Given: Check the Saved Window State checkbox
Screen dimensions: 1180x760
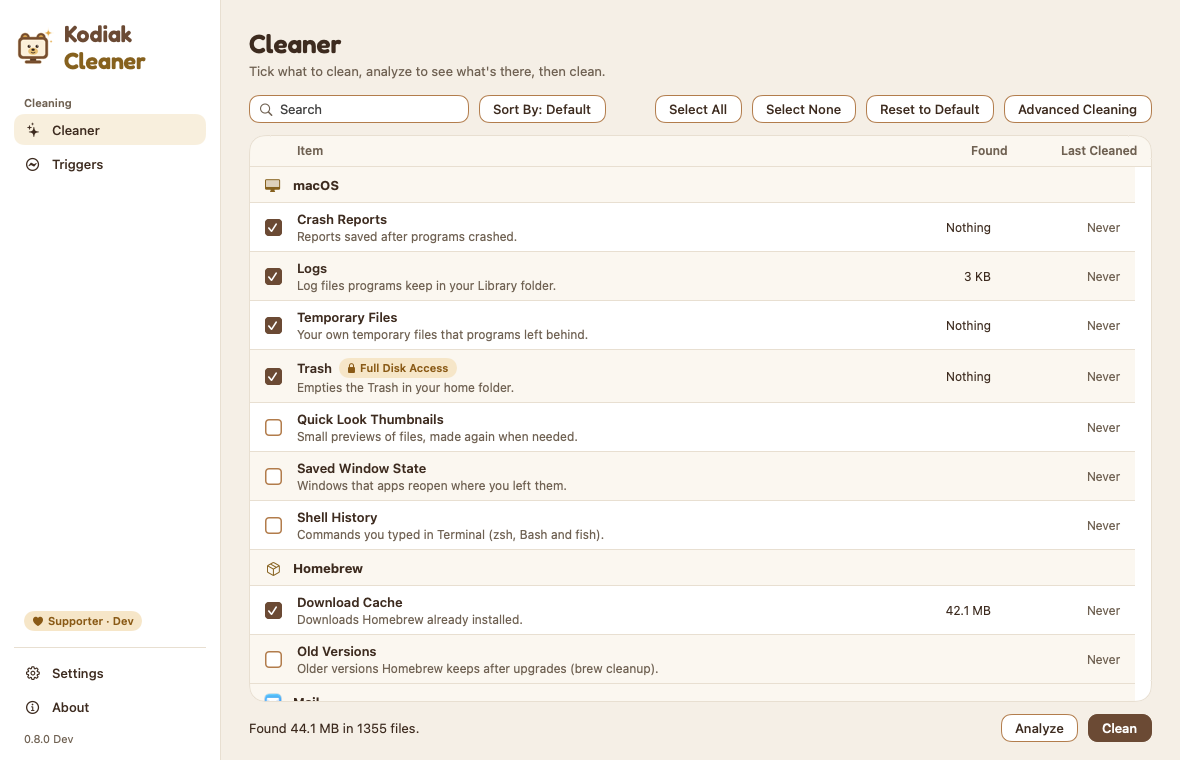Looking at the screenshot, I should [x=273, y=476].
